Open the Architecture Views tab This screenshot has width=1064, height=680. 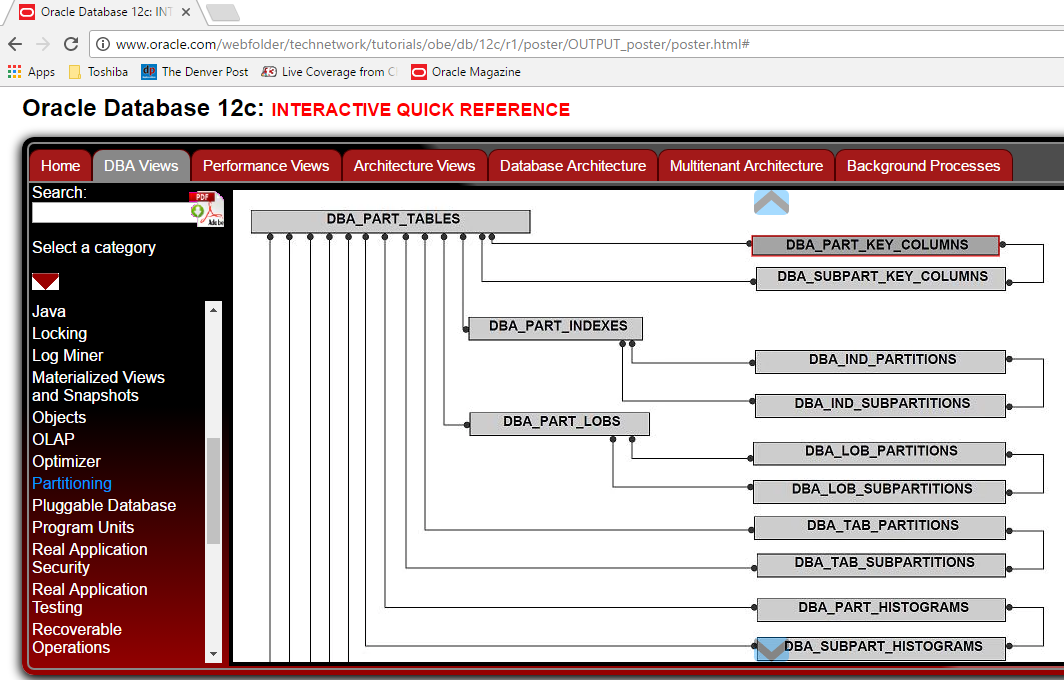pos(415,166)
